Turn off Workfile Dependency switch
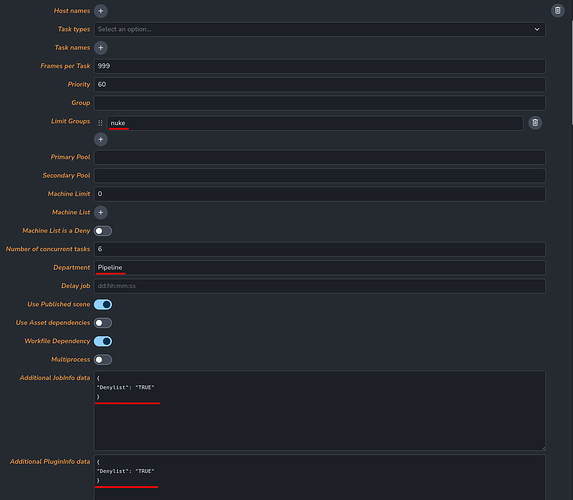This screenshot has height=500, width=573. click(103, 341)
